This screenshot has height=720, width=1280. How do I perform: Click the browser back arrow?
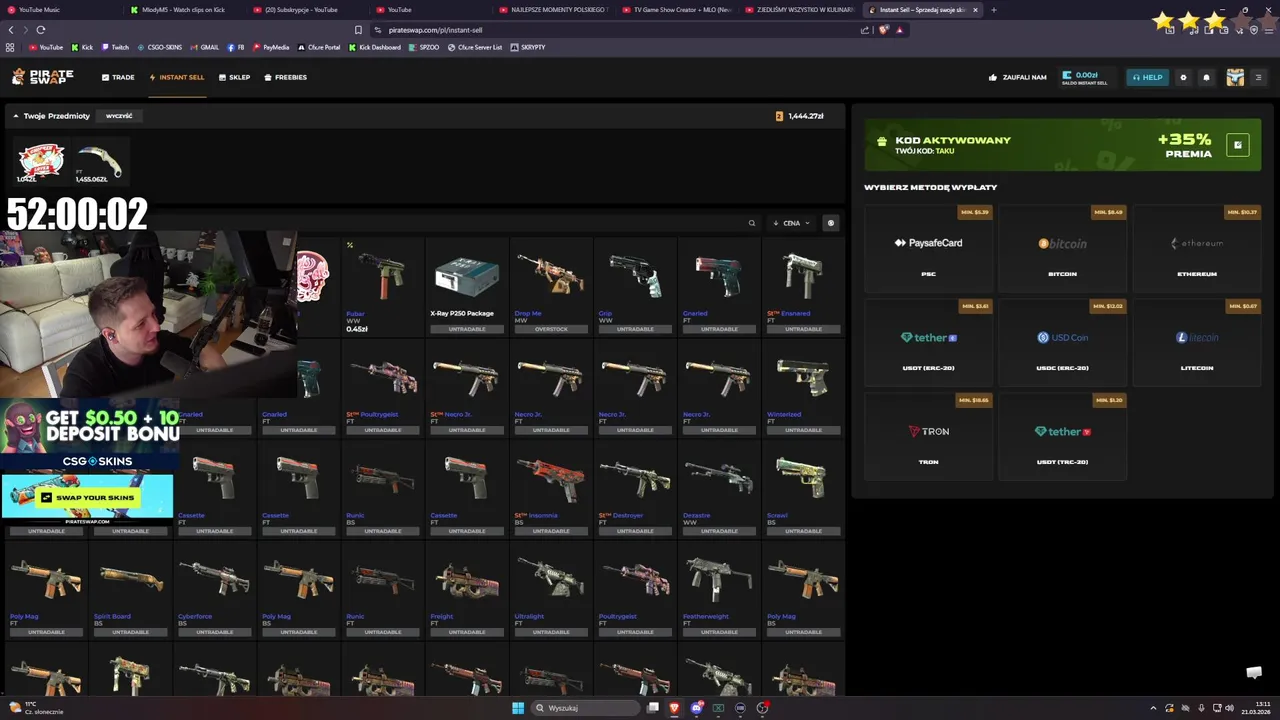(x=11, y=30)
